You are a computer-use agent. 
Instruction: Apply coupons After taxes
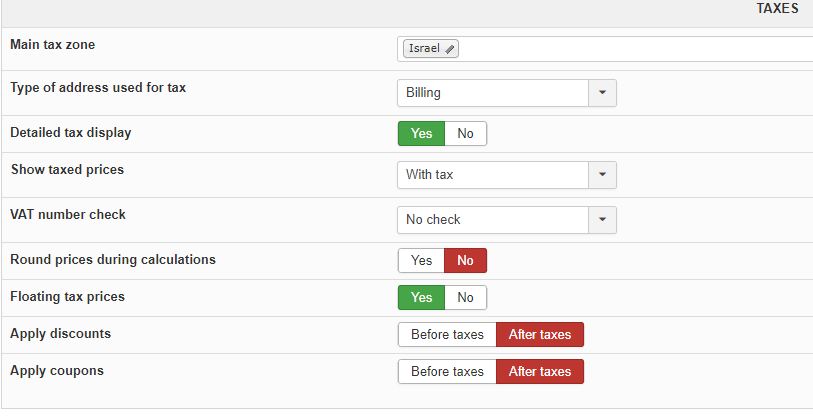pos(540,372)
